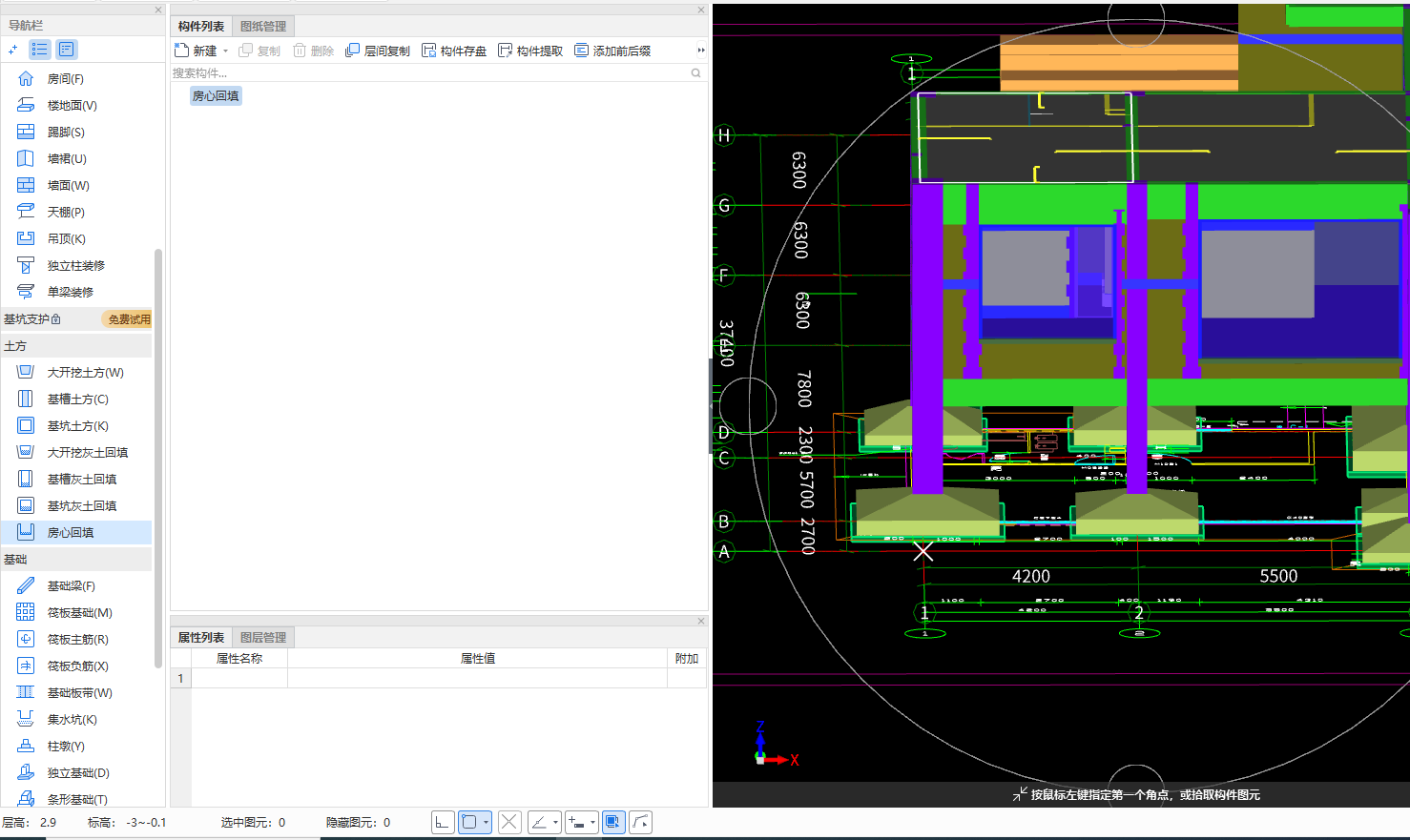Click the first row attribute value cell
Screen dimensions: 1410x840
pos(477,678)
